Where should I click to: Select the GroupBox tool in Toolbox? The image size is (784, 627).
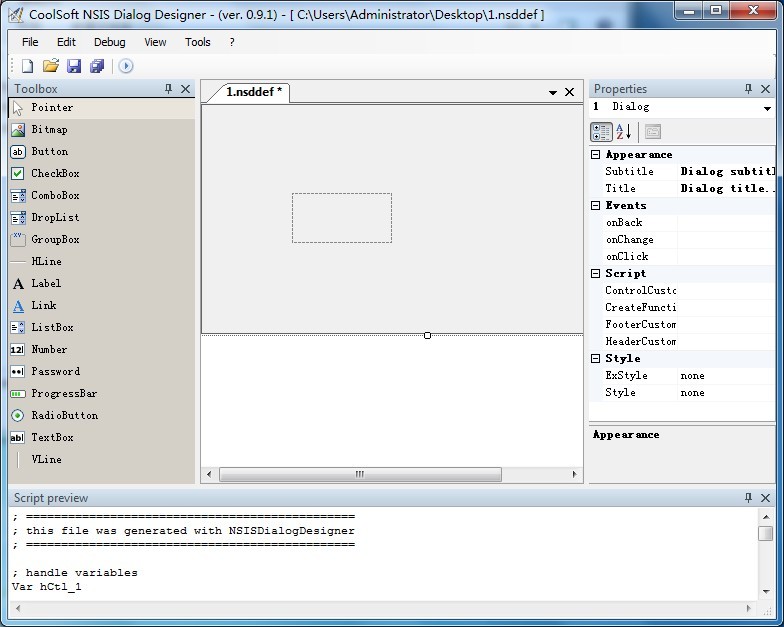pyautogui.click(x=54, y=240)
